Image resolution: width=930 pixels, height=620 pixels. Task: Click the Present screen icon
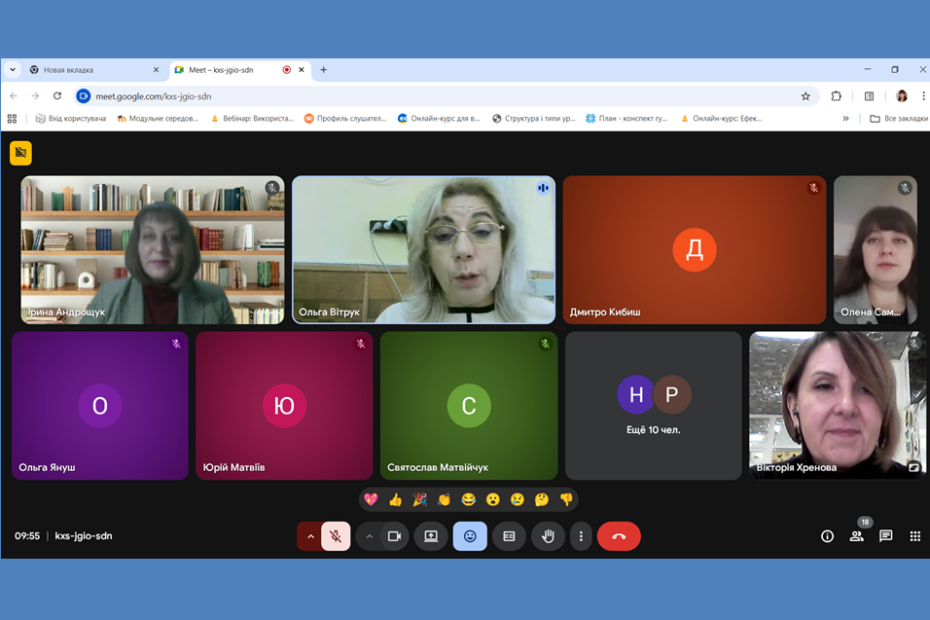coord(431,536)
